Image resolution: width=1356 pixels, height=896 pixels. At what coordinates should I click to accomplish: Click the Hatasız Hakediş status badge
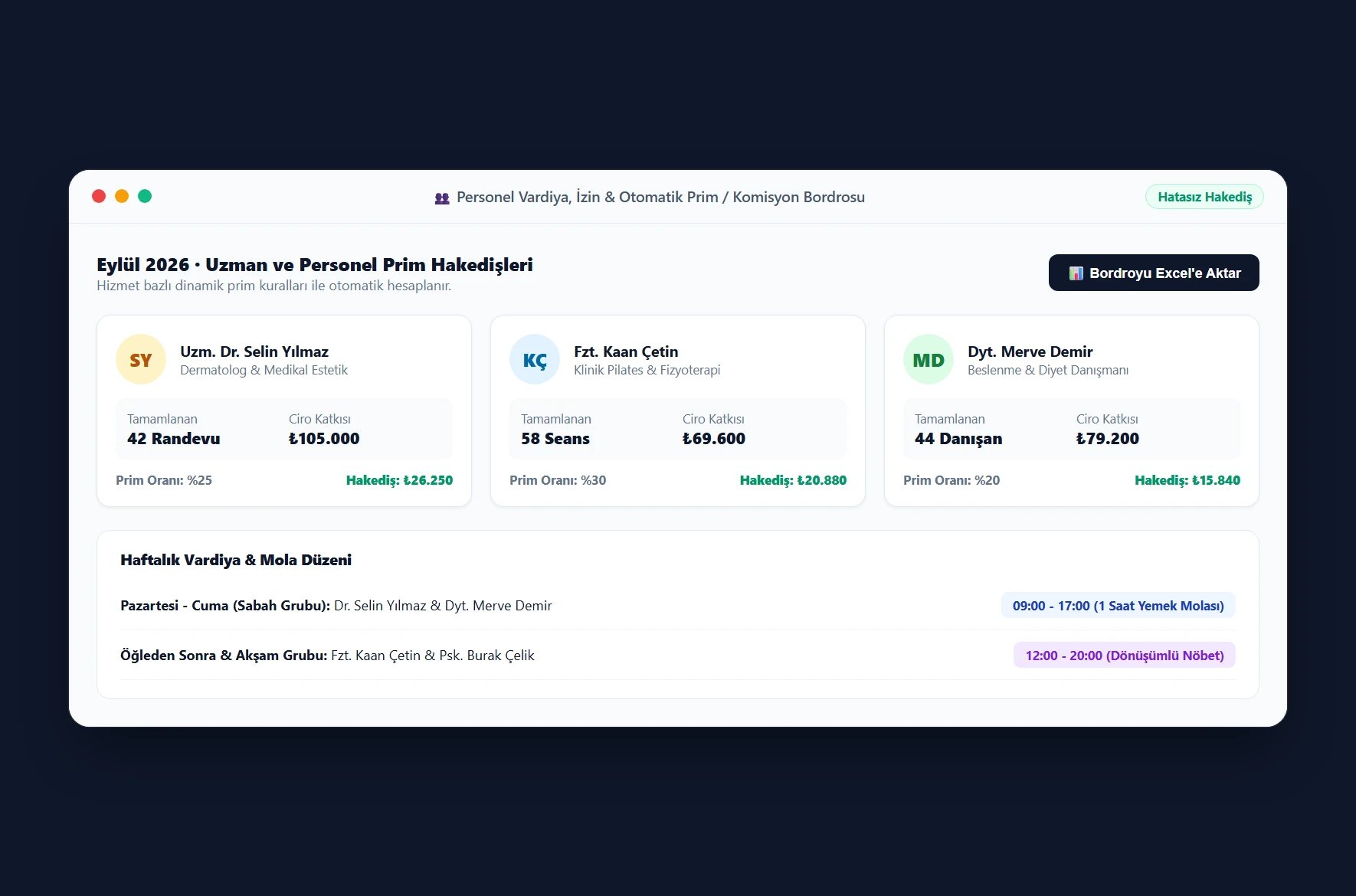pyautogui.click(x=1204, y=197)
